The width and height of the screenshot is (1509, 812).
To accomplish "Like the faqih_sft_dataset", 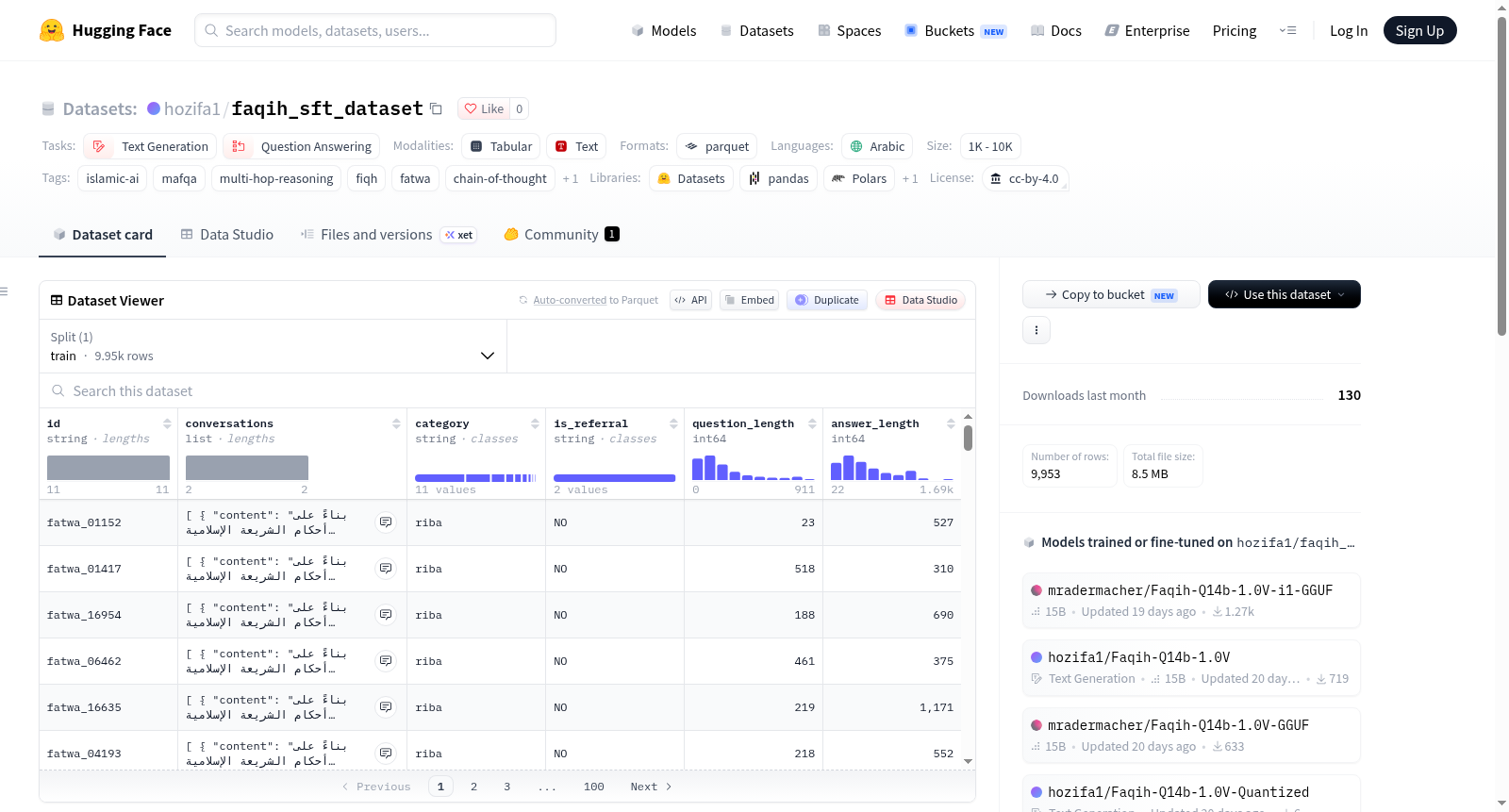I will 484,108.
